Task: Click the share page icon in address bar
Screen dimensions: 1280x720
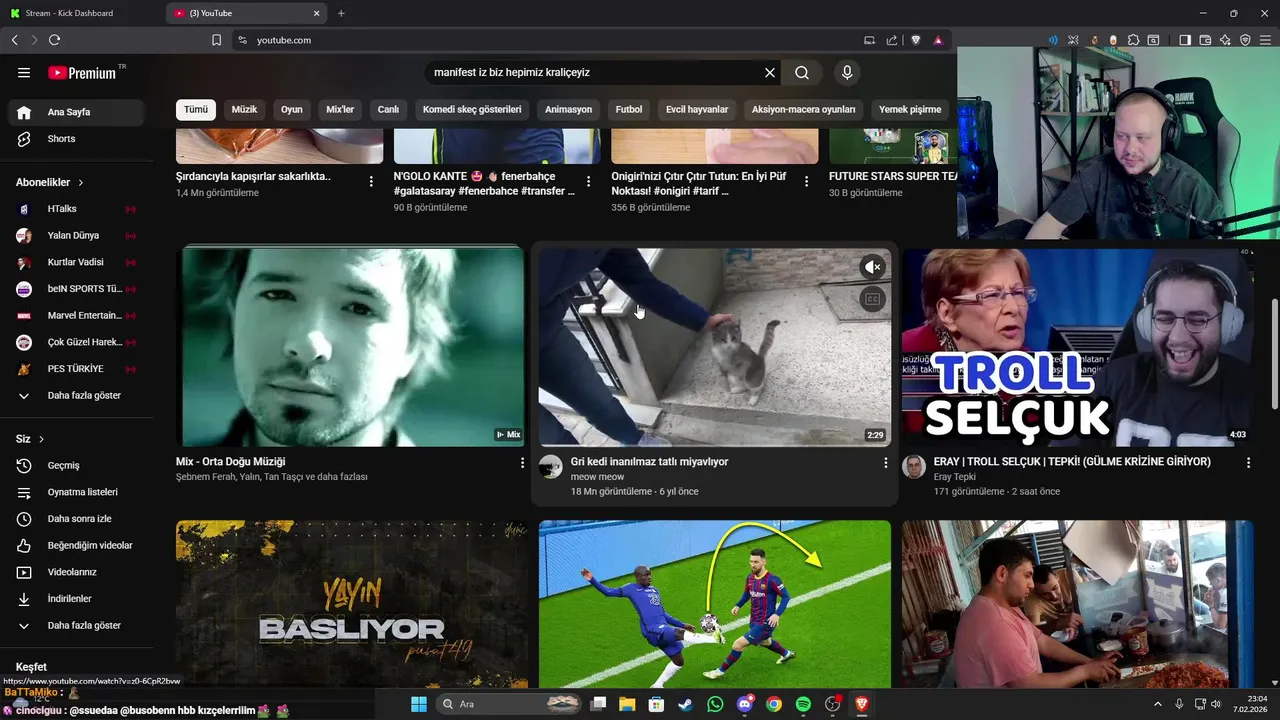Action: [x=892, y=40]
